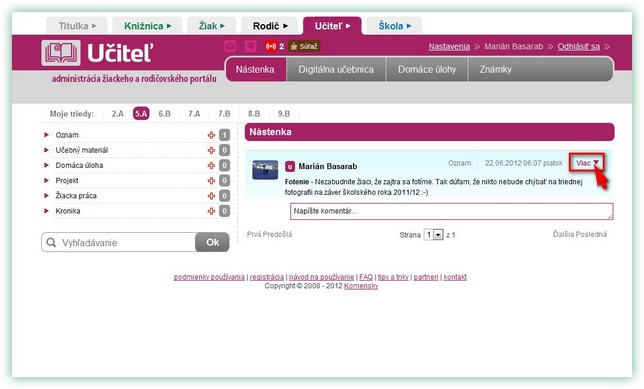
Task: Add Žiacka práca using plus icon
Action: coord(211,196)
